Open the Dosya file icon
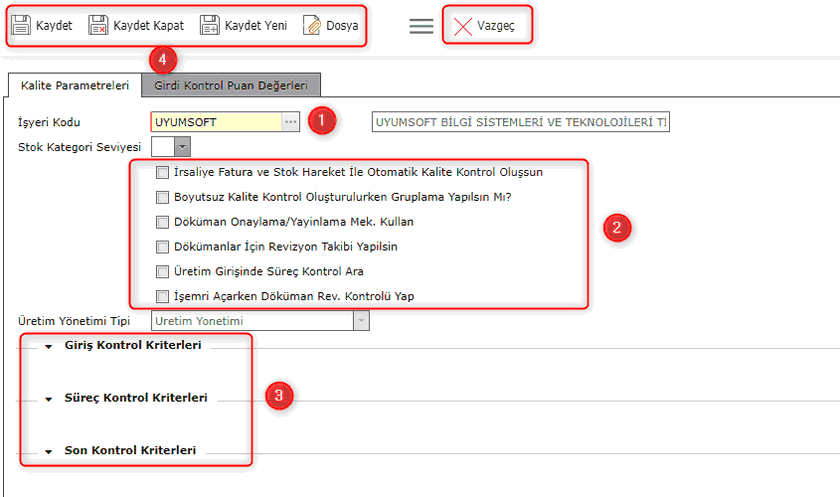 [312, 26]
